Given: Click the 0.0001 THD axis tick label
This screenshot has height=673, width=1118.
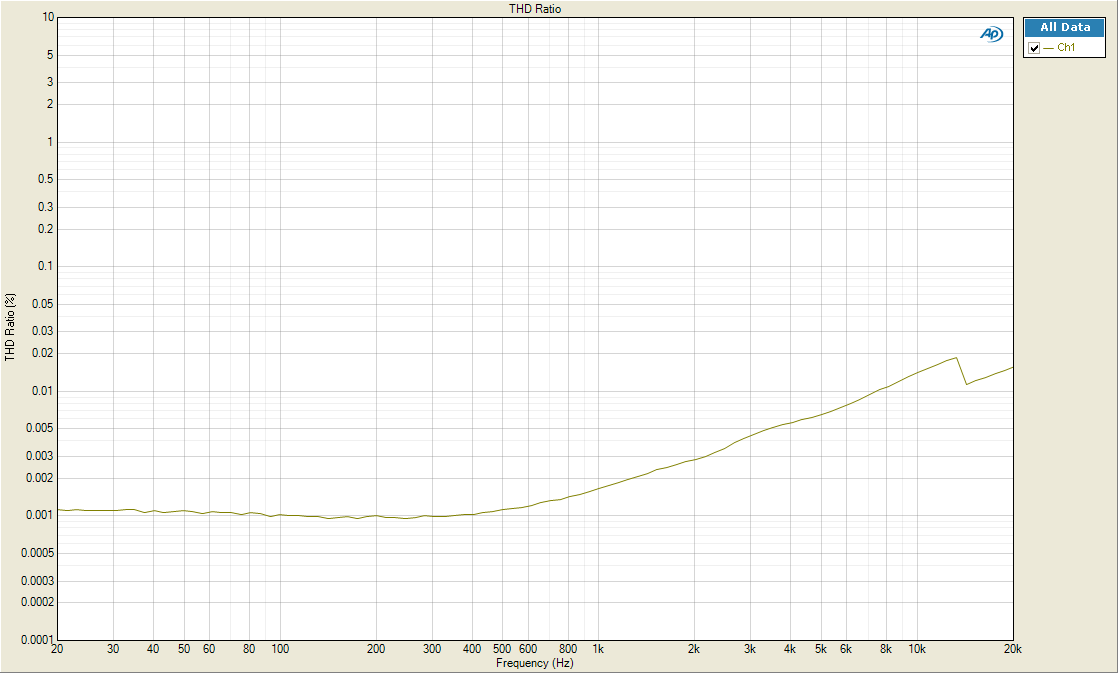Looking at the screenshot, I should tap(37, 639).
